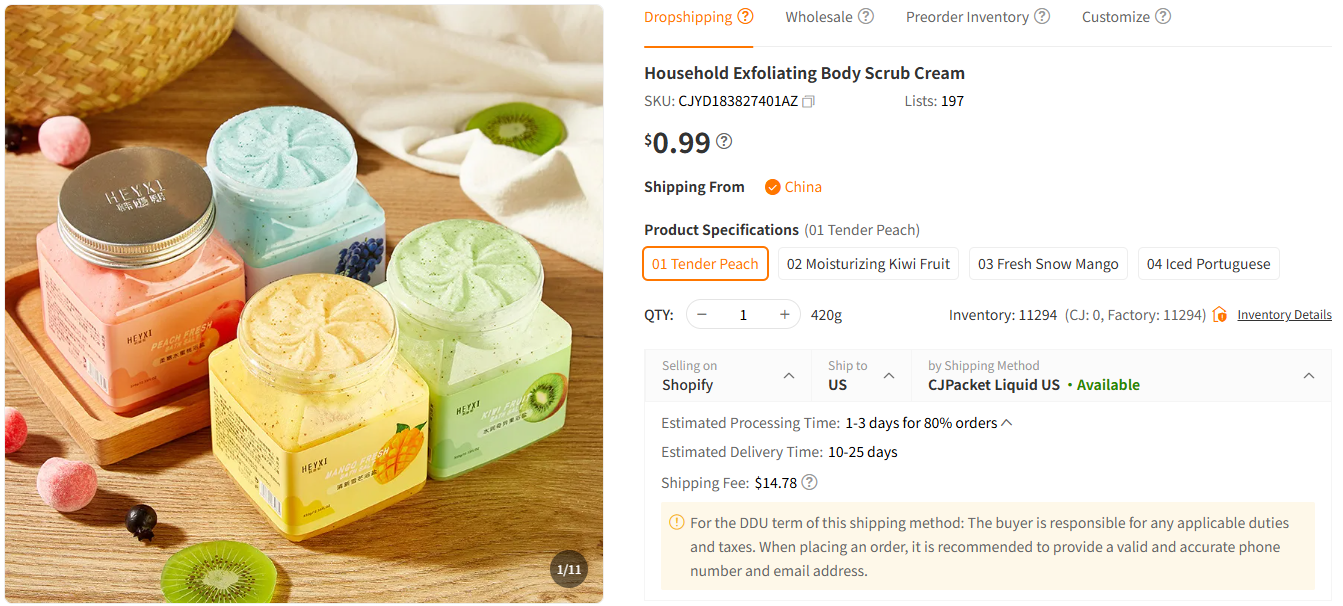
Task: Click the Wholesale question mark icon
Action: (866, 15)
